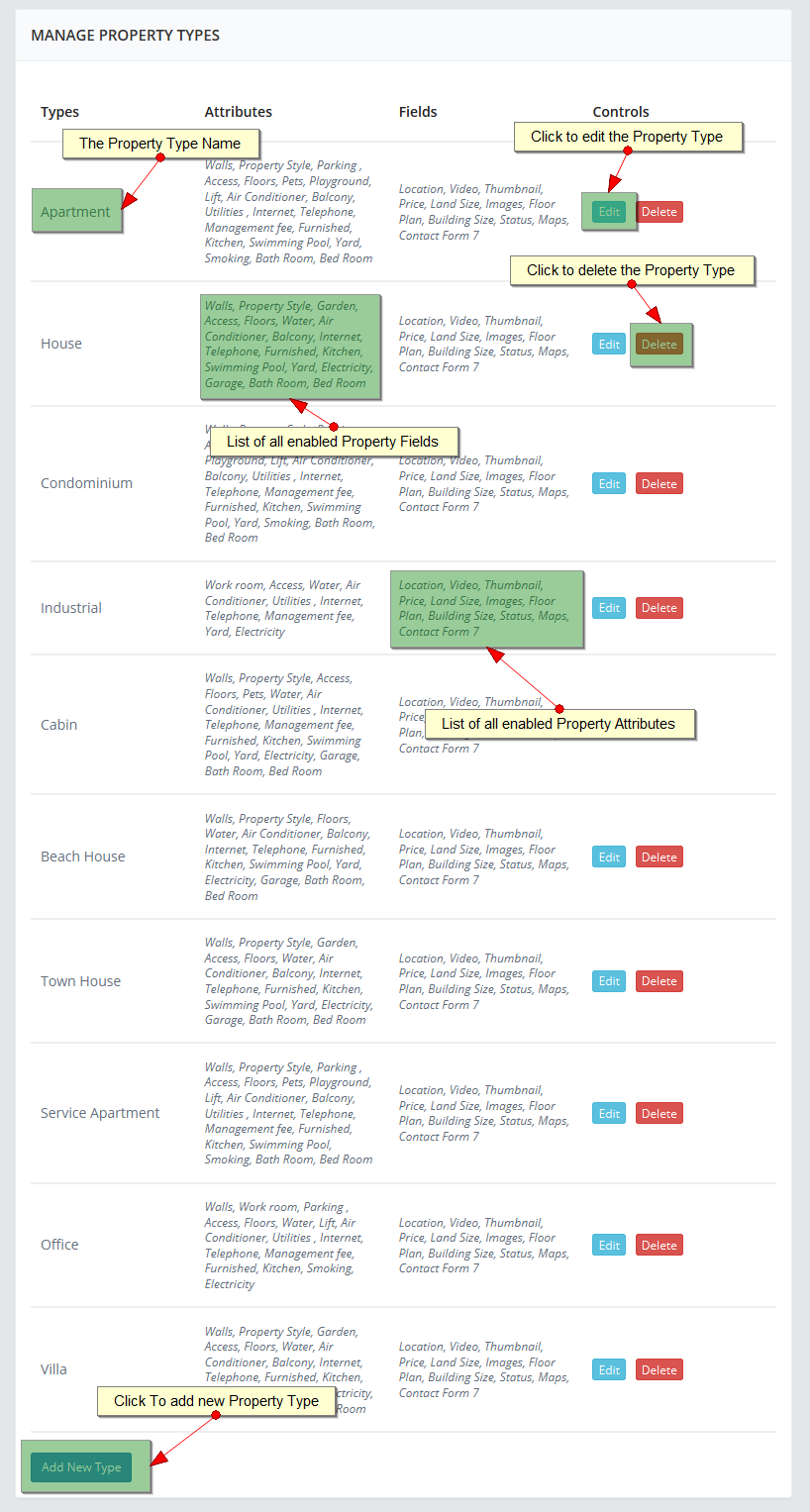Edit the Office property type

(609, 1246)
